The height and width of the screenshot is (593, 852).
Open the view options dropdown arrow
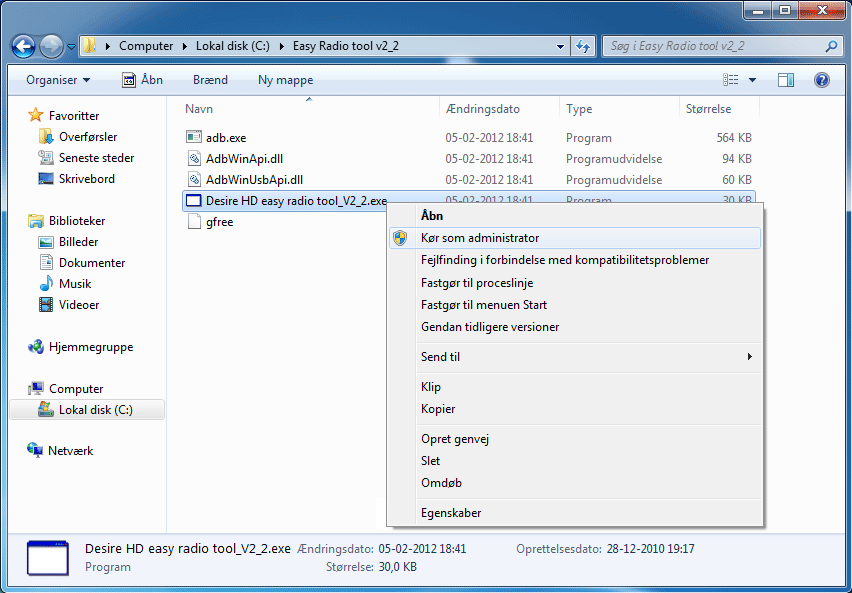click(x=753, y=80)
